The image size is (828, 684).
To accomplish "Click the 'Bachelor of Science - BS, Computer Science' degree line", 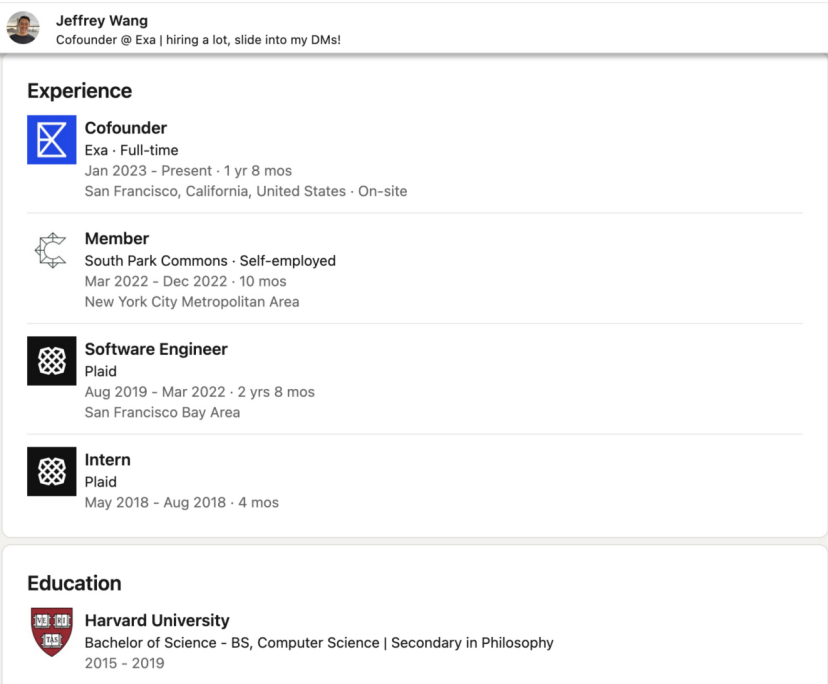I will [319, 643].
